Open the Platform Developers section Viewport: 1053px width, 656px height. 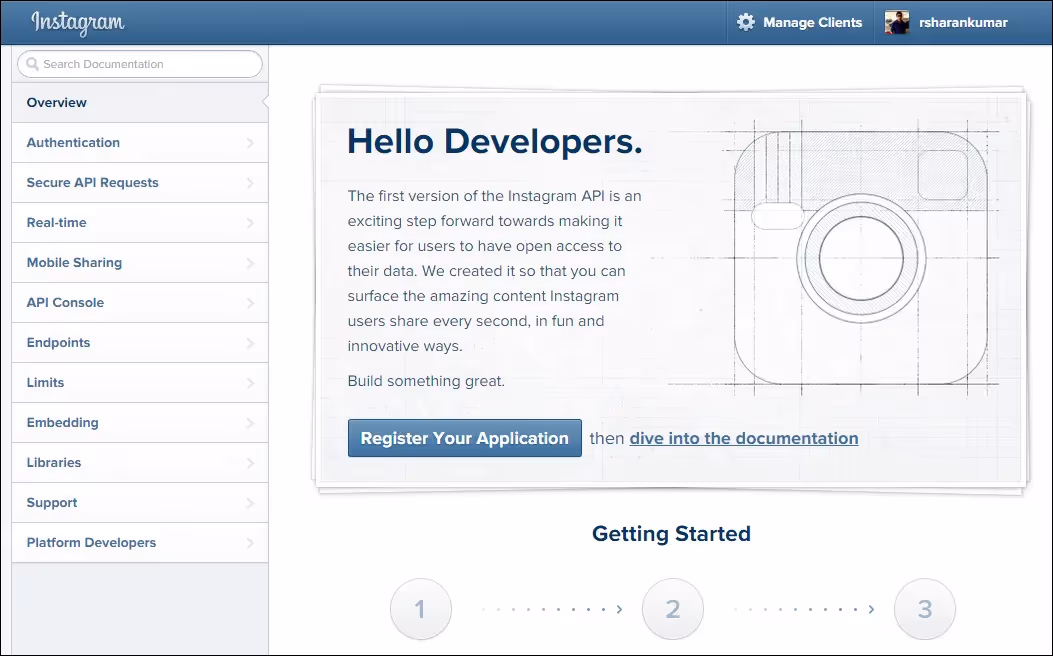pyautogui.click(x=140, y=543)
